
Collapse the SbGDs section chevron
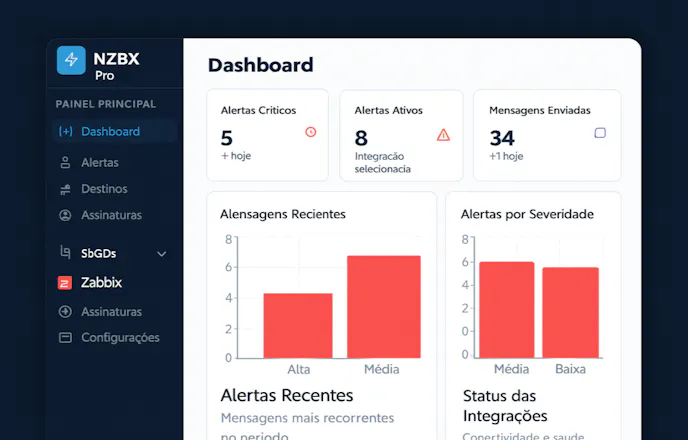pyautogui.click(x=161, y=254)
